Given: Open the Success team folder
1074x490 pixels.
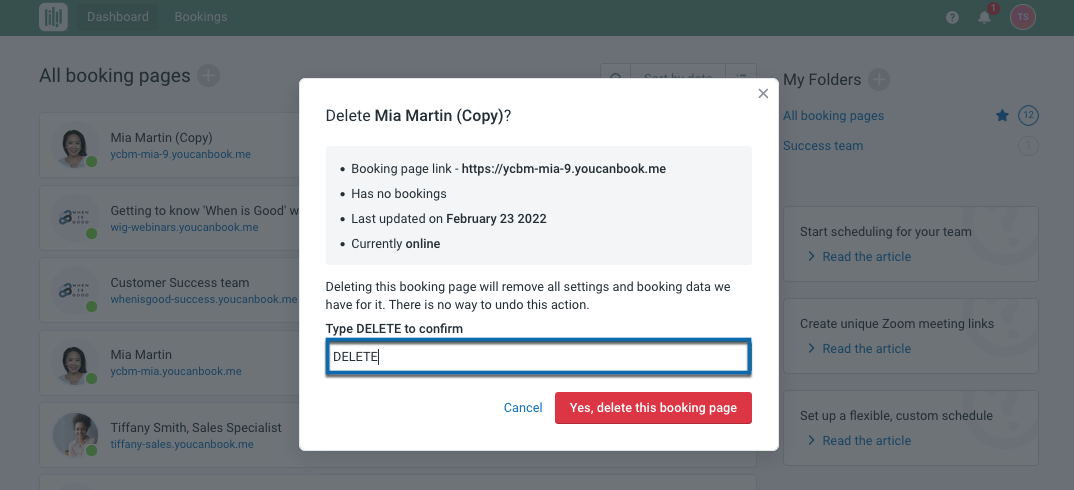Looking at the screenshot, I should click(823, 146).
